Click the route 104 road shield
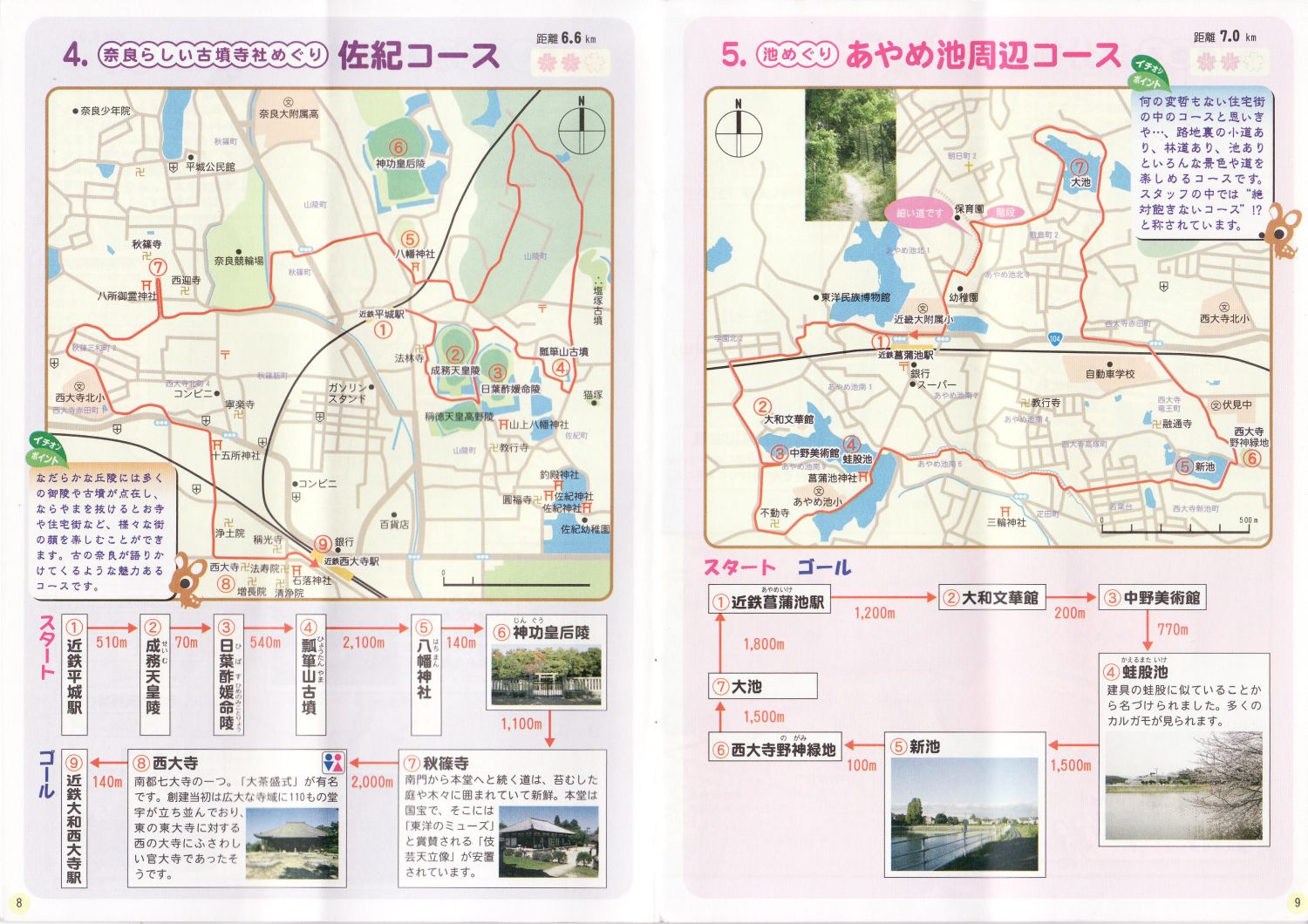1308x924 pixels. [x=1054, y=338]
